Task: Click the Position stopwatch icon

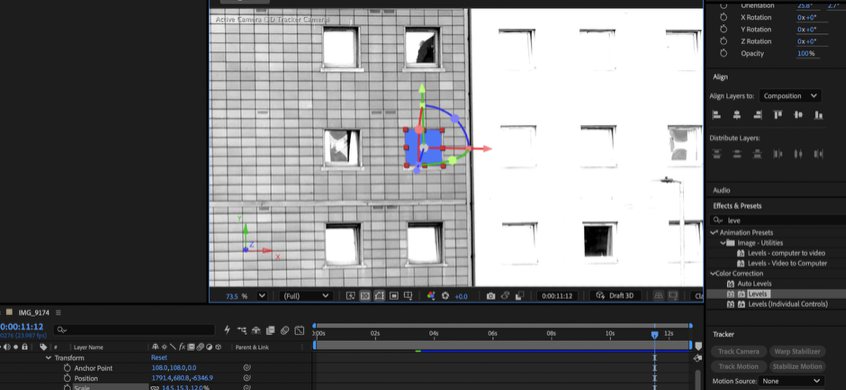Action: tap(67, 378)
